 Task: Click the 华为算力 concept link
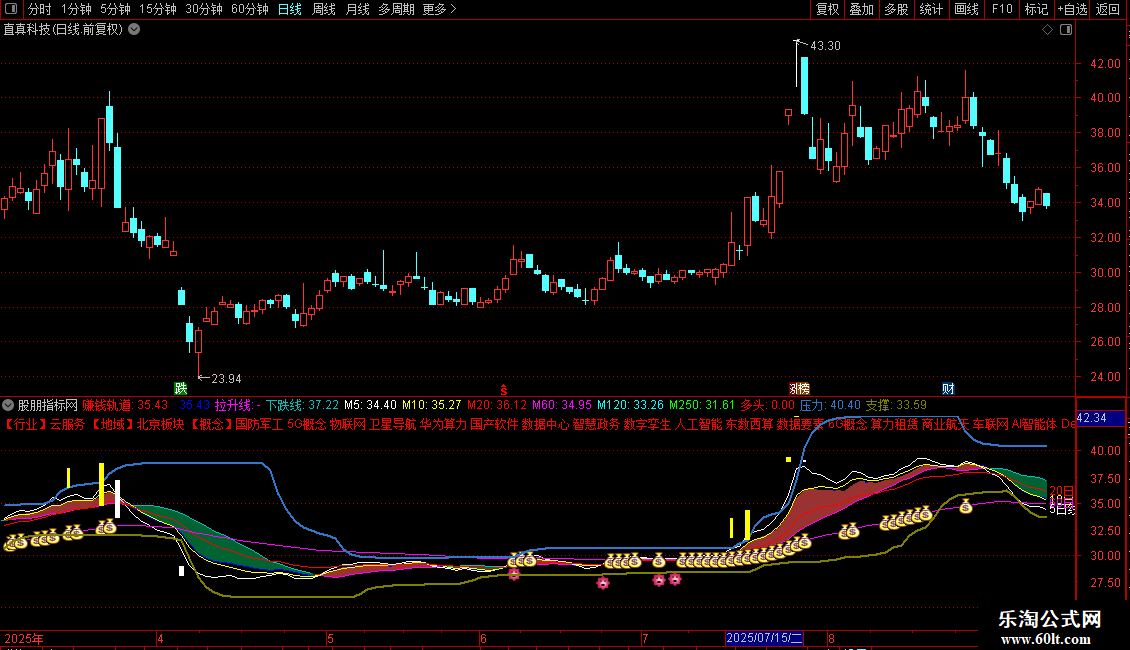click(x=444, y=424)
